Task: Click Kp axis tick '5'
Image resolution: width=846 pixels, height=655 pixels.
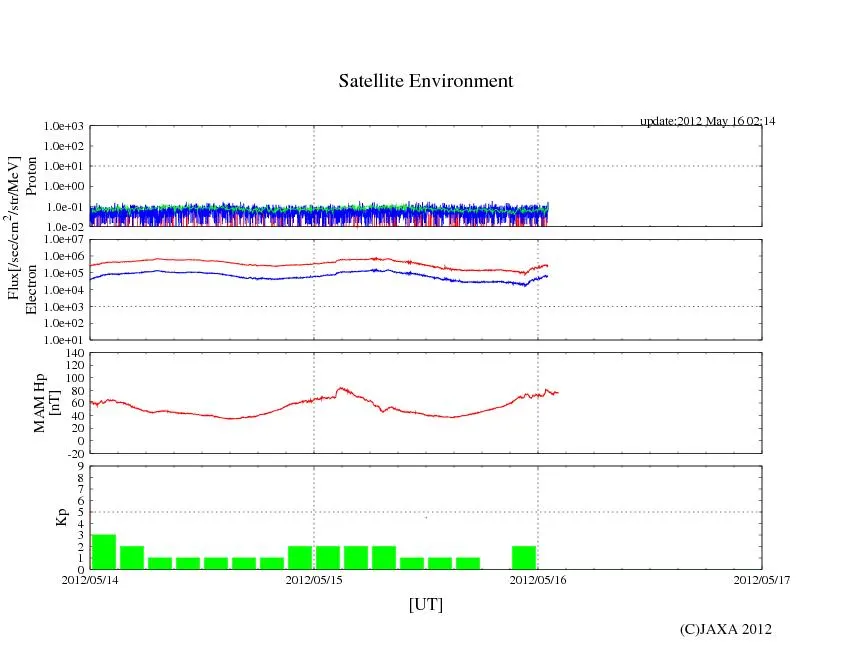Action: click(x=80, y=512)
